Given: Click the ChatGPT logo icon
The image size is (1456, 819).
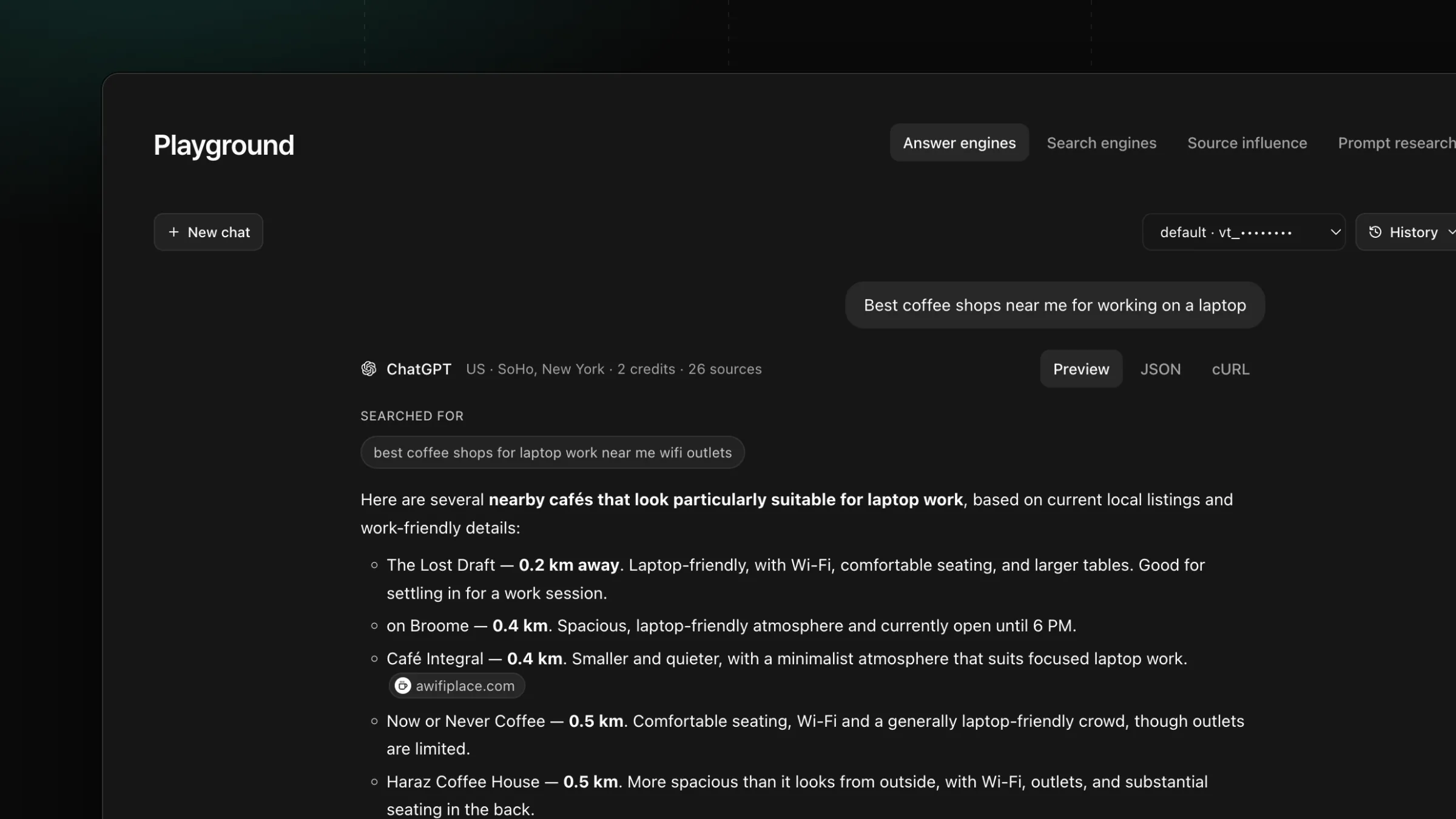Looking at the screenshot, I should coord(369,369).
